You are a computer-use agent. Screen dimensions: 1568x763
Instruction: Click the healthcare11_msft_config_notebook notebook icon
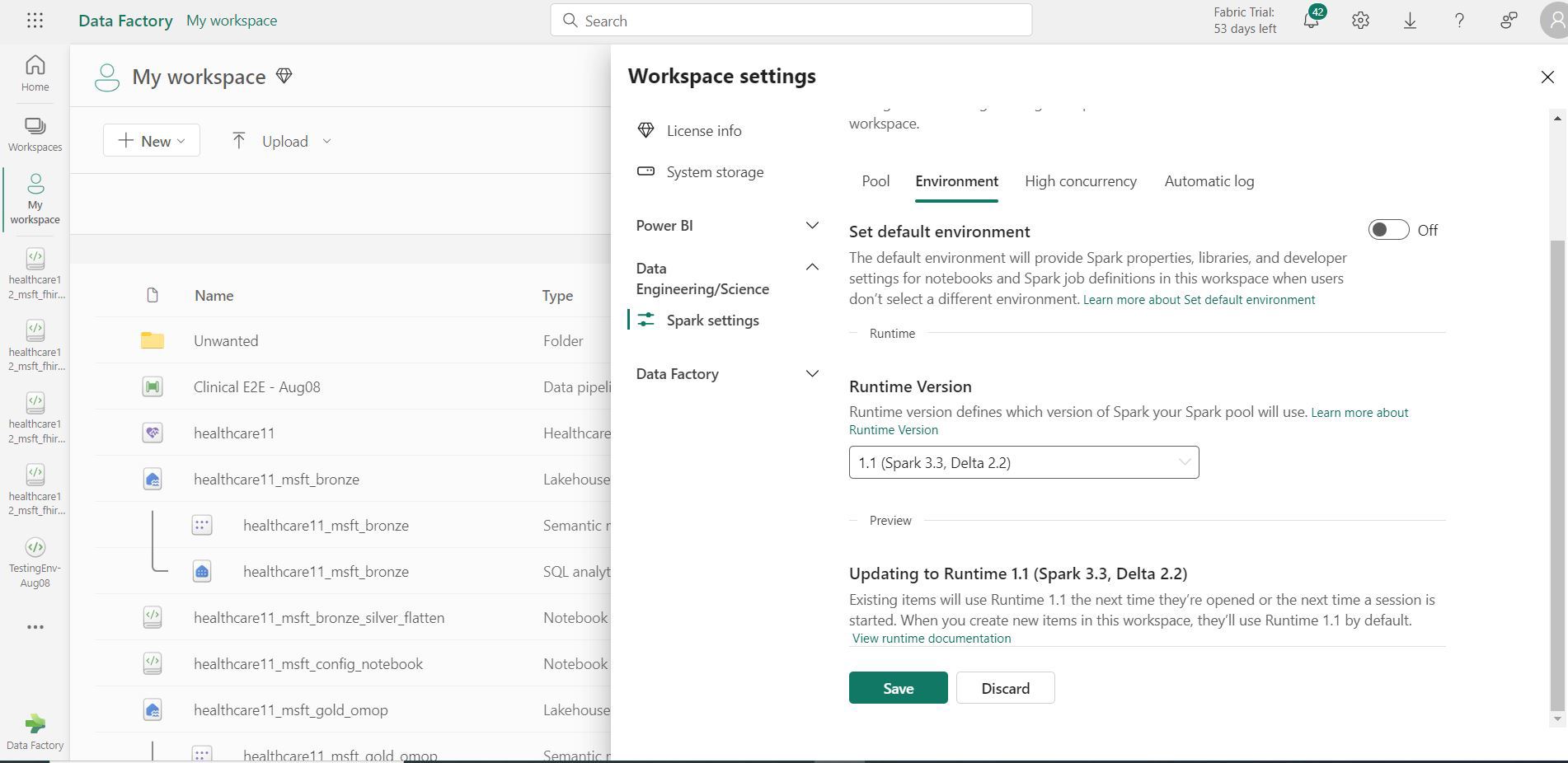pos(152,663)
